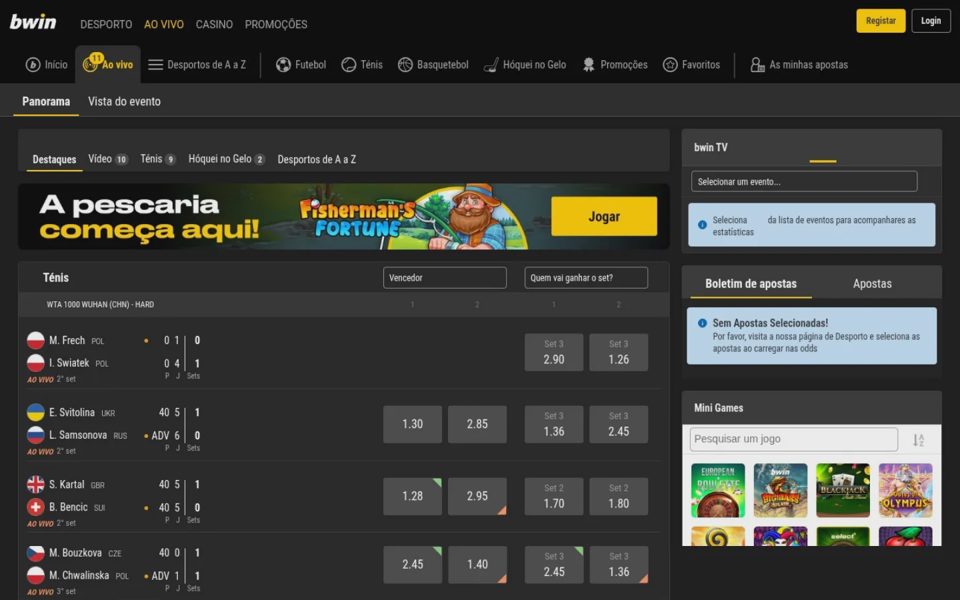
Task: Select Desportos de A a Z filter tab
Action: [317, 159]
